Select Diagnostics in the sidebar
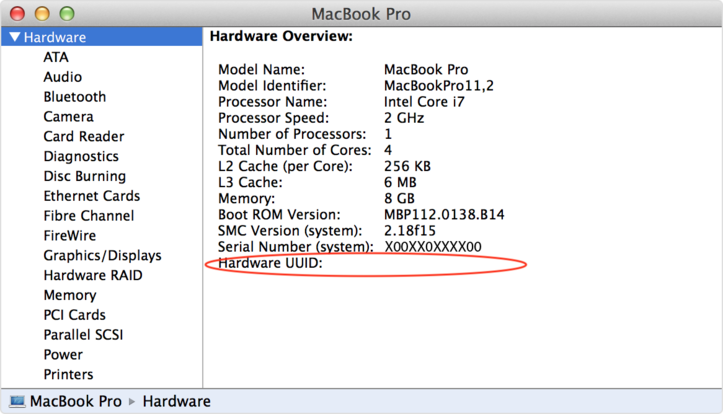 (x=81, y=156)
